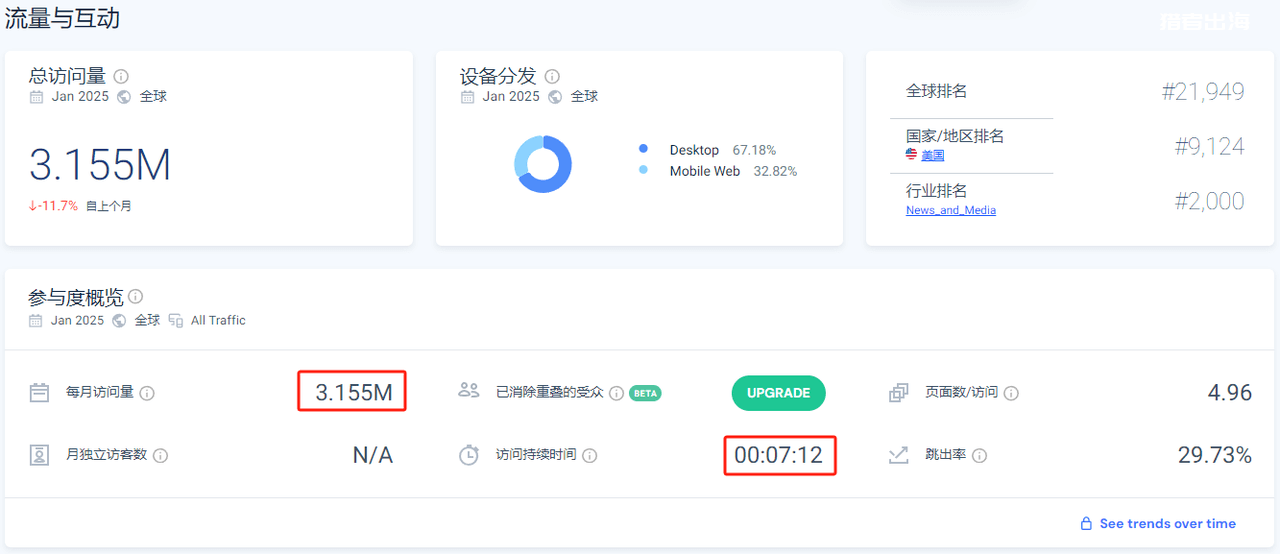
Task: Click calendar icon in 设备分发 card
Action: coord(468,97)
